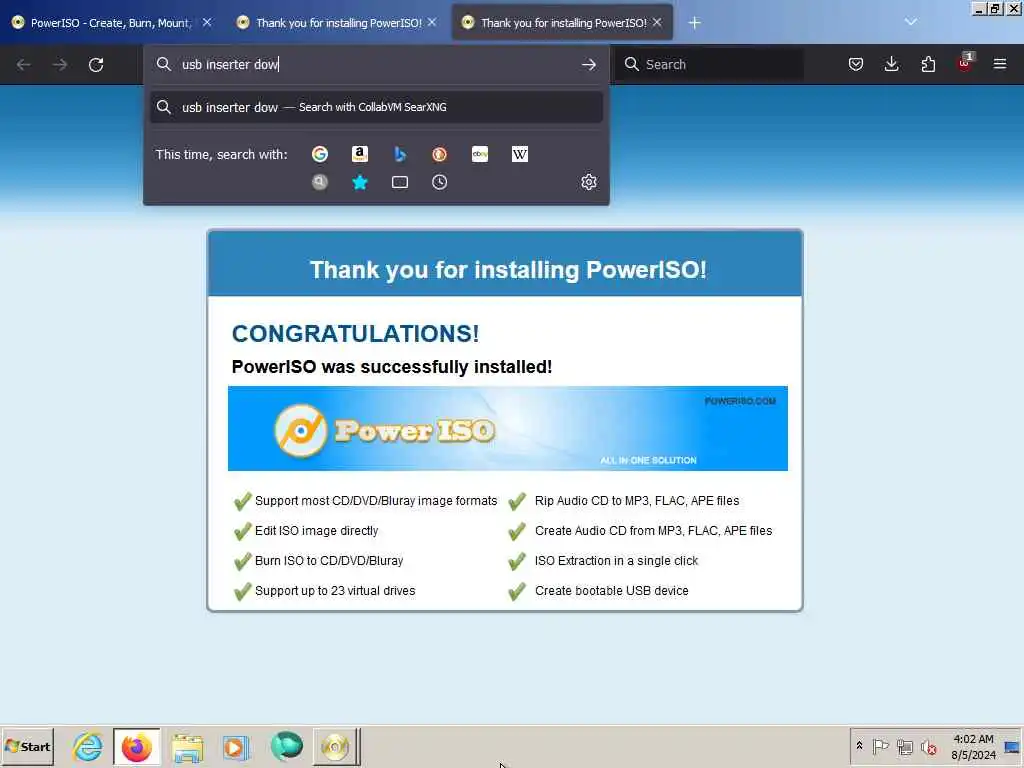Switch to the second 'Thank you for installing PowerISO!' tab
The height and width of the screenshot is (768, 1024).
336,23
